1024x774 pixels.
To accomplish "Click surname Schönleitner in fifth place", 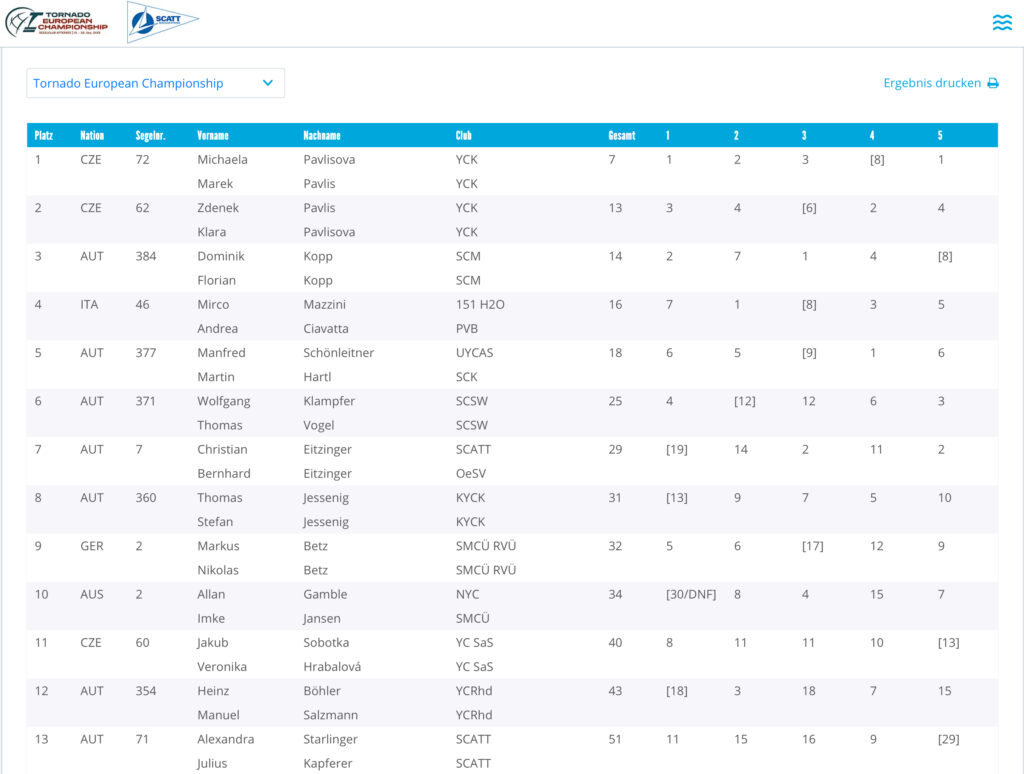I will coord(339,353).
